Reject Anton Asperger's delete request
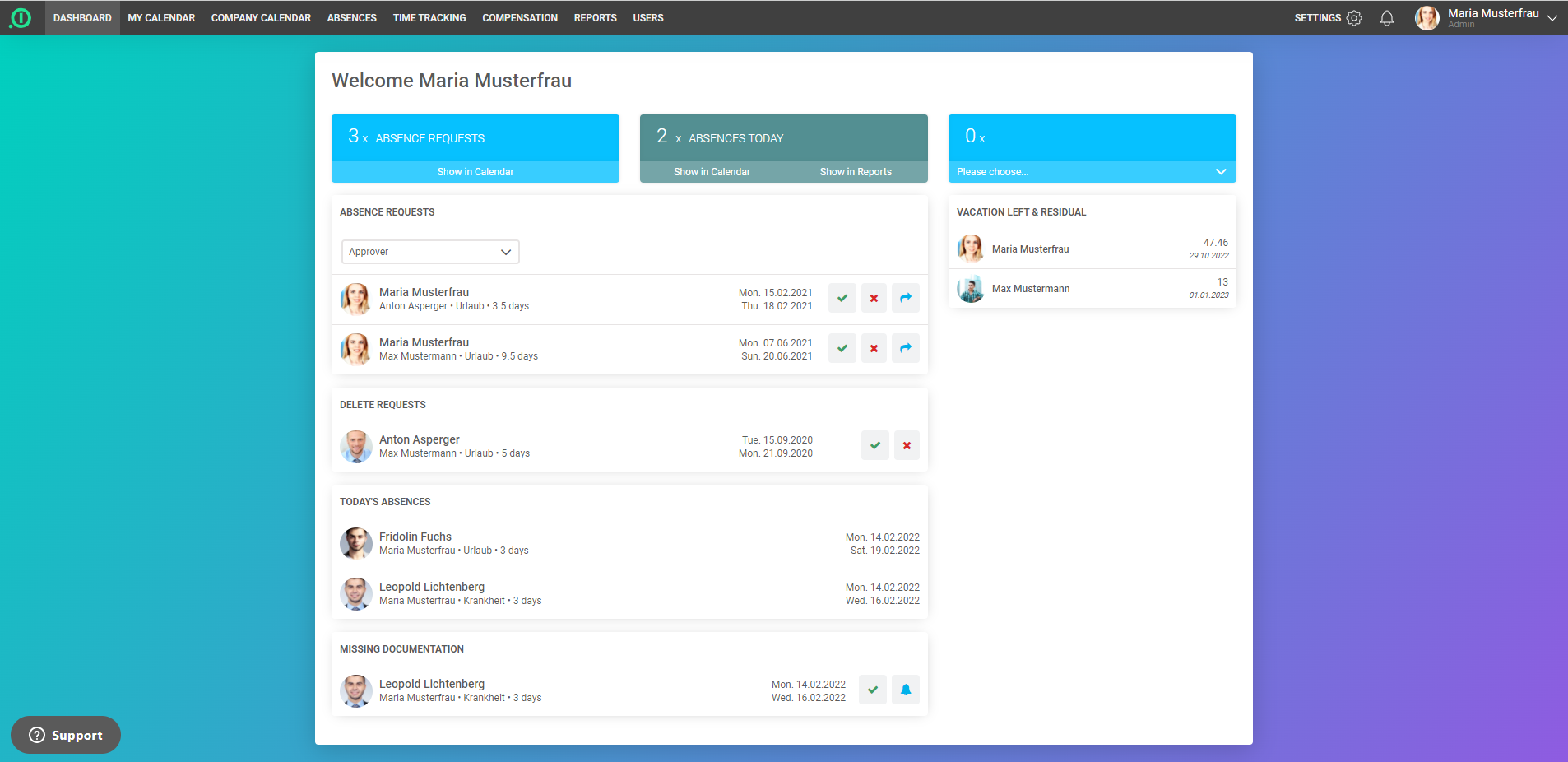The height and width of the screenshot is (762, 1568). 906,445
